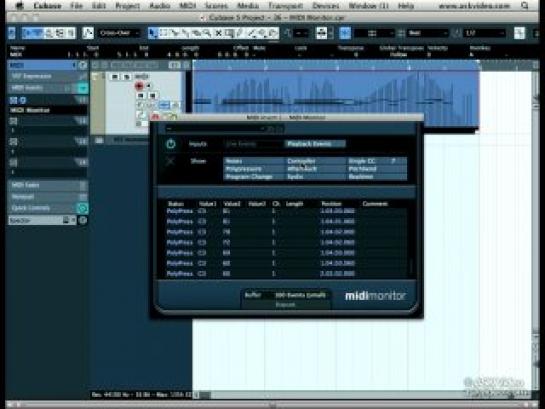Viewport: 545px width, 409px height.
Task: Click the Auto-Scroll toolbar icon
Action: [321, 33]
